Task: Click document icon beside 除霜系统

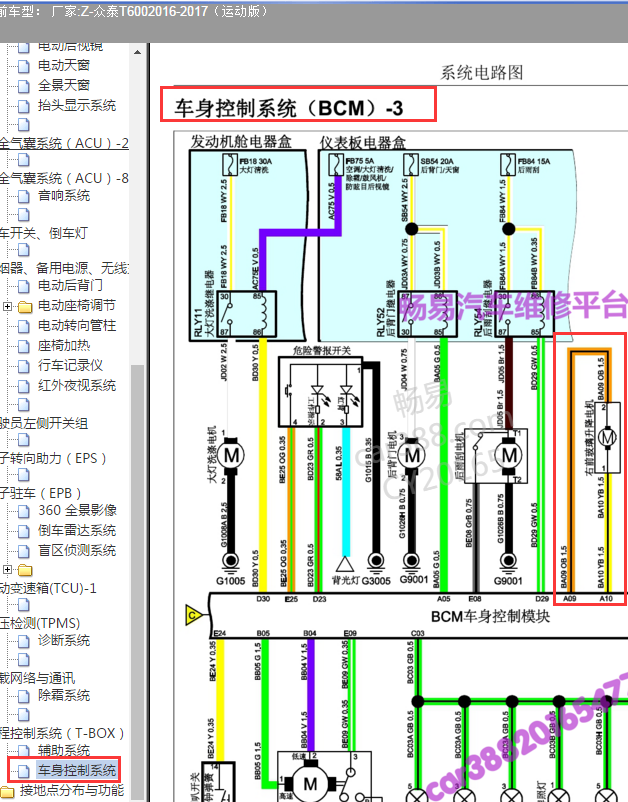Action: (x=24, y=696)
